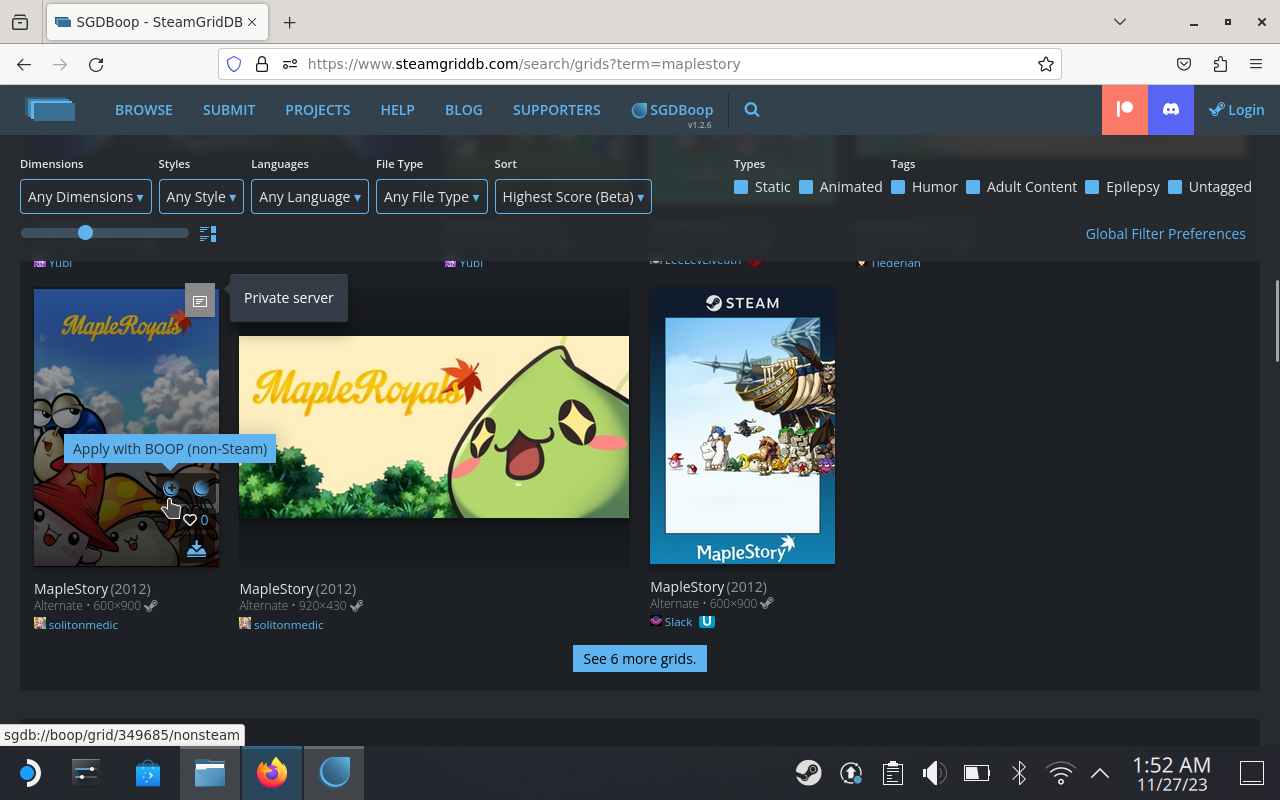Open the clipboard tray icon
This screenshot has height=800, width=1280.
pos(893,773)
